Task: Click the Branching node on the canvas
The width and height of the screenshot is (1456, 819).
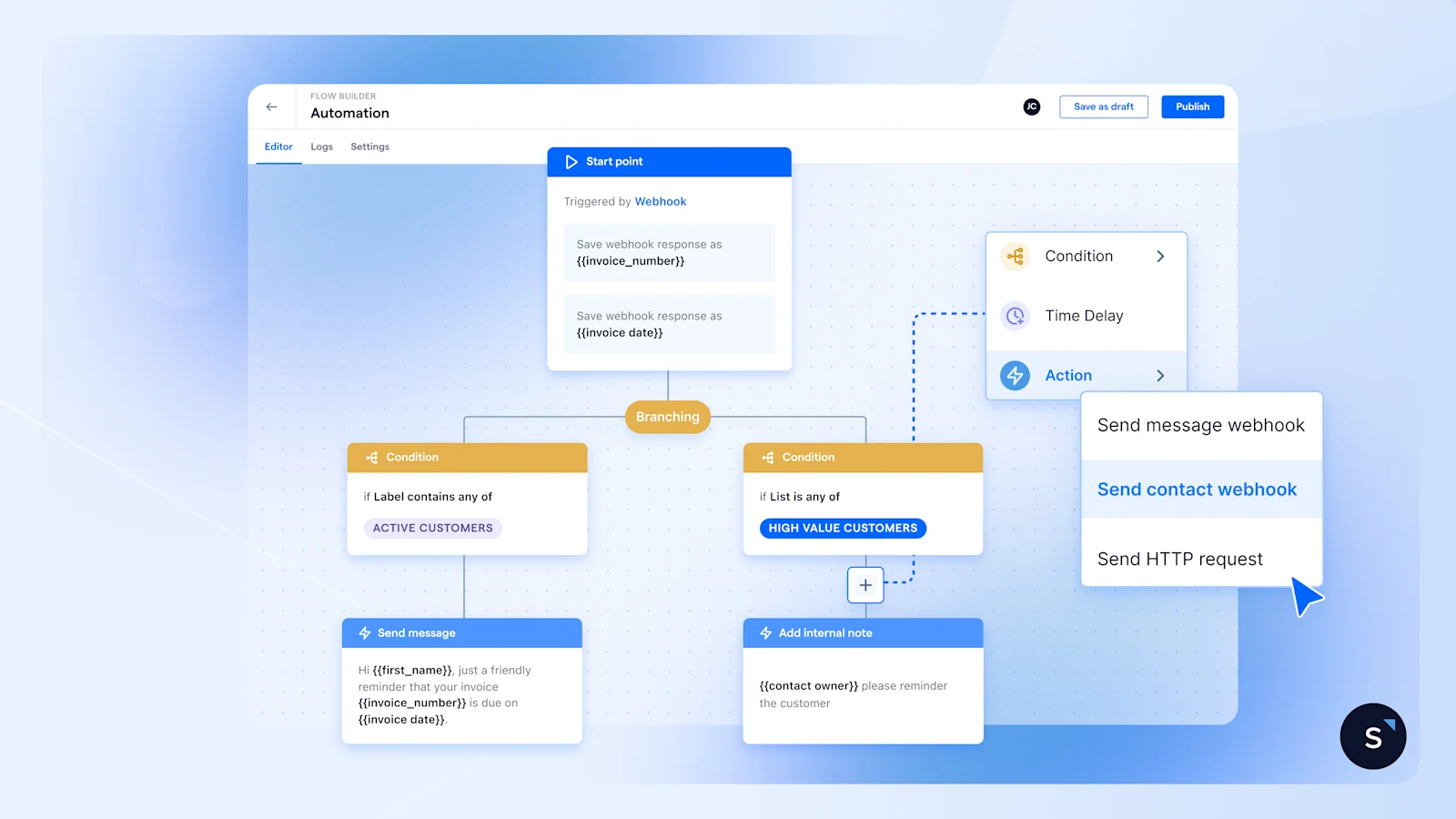Action: tap(667, 417)
